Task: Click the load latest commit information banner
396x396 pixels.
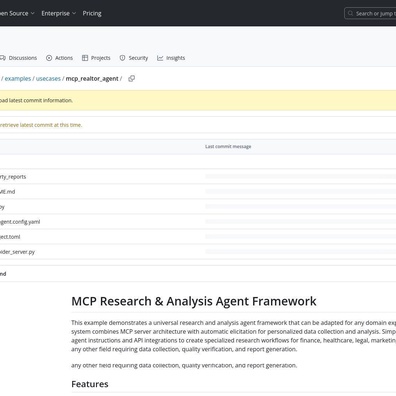Action: 198,100
